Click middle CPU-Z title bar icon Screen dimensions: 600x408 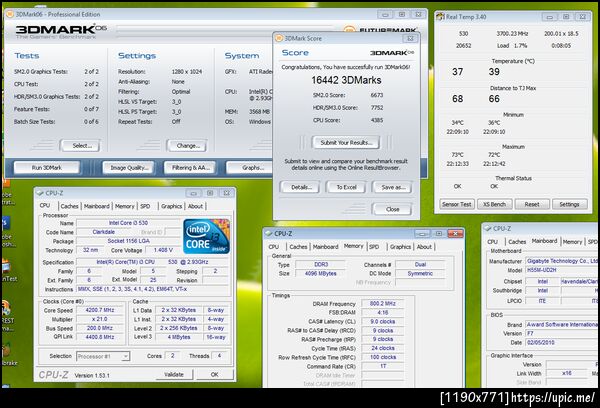[x=269, y=233]
